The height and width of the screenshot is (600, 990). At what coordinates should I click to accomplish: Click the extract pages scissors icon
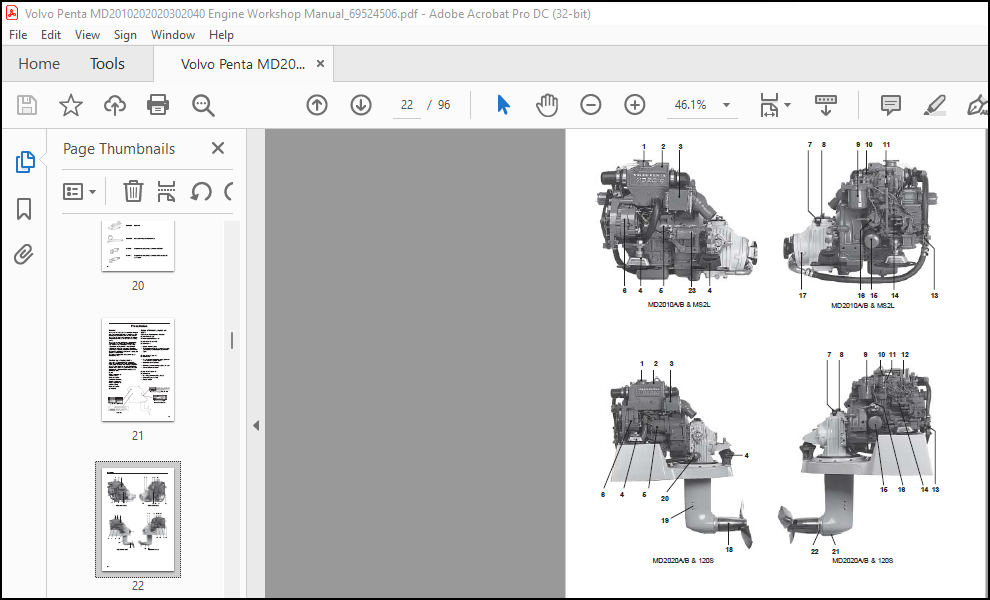click(166, 191)
